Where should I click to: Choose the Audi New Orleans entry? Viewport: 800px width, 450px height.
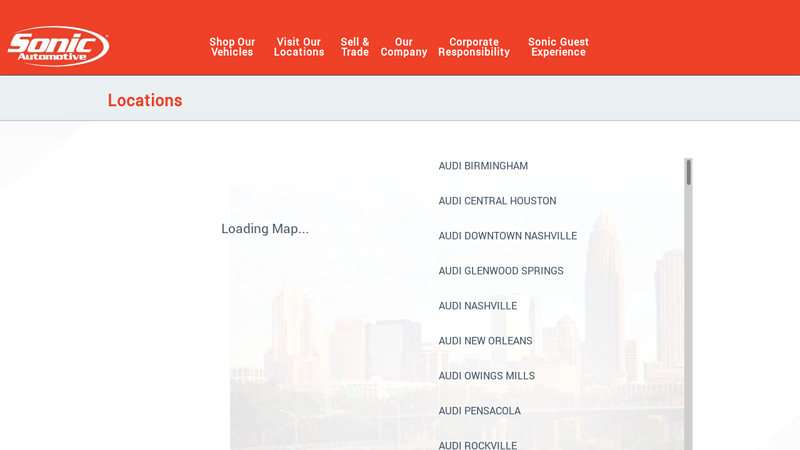pos(485,341)
